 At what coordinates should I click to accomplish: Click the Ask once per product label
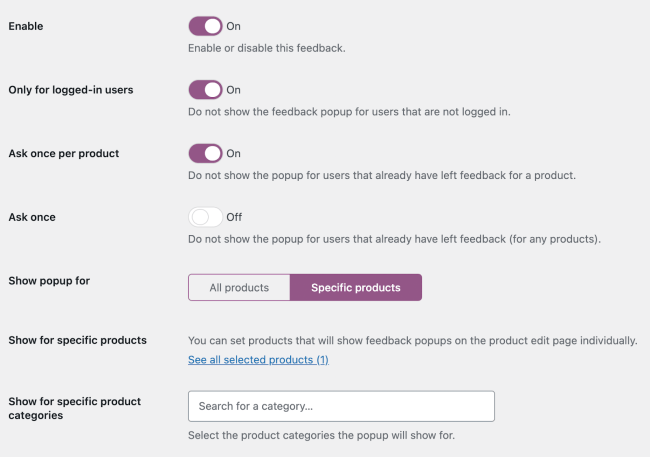coord(64,154)
